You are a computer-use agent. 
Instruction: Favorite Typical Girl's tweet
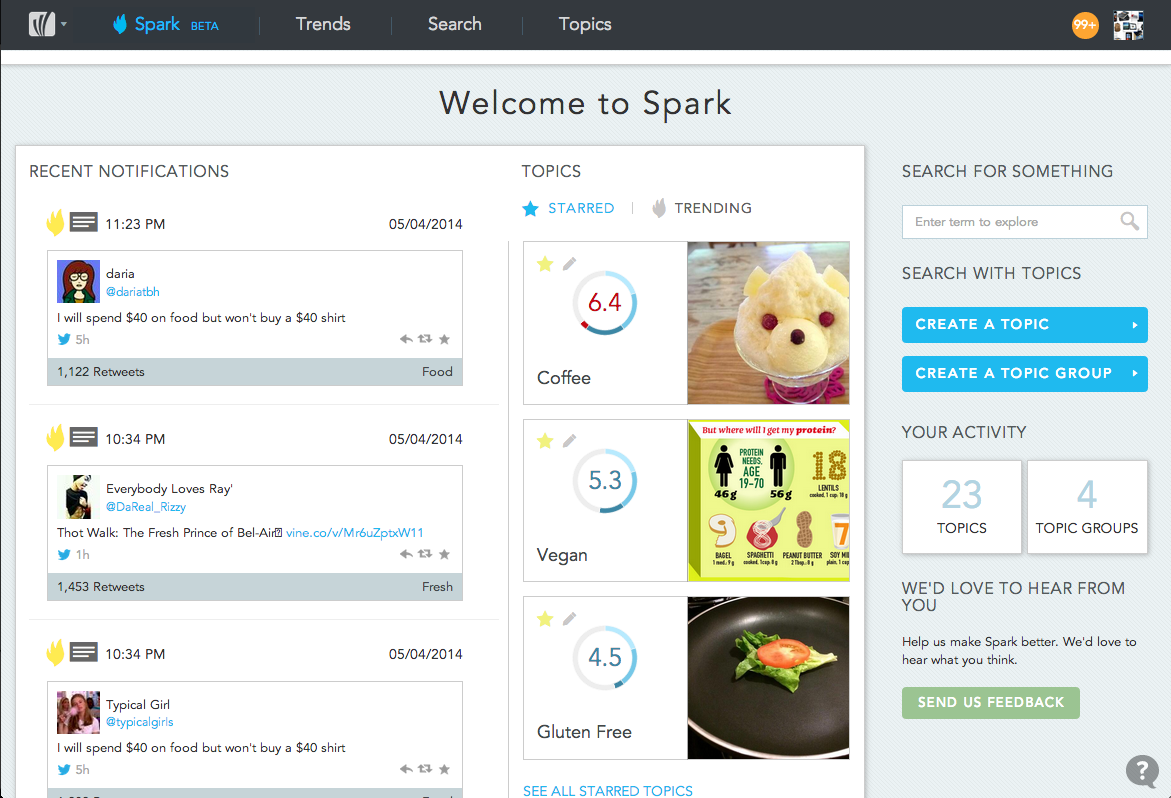pos(444,769)
